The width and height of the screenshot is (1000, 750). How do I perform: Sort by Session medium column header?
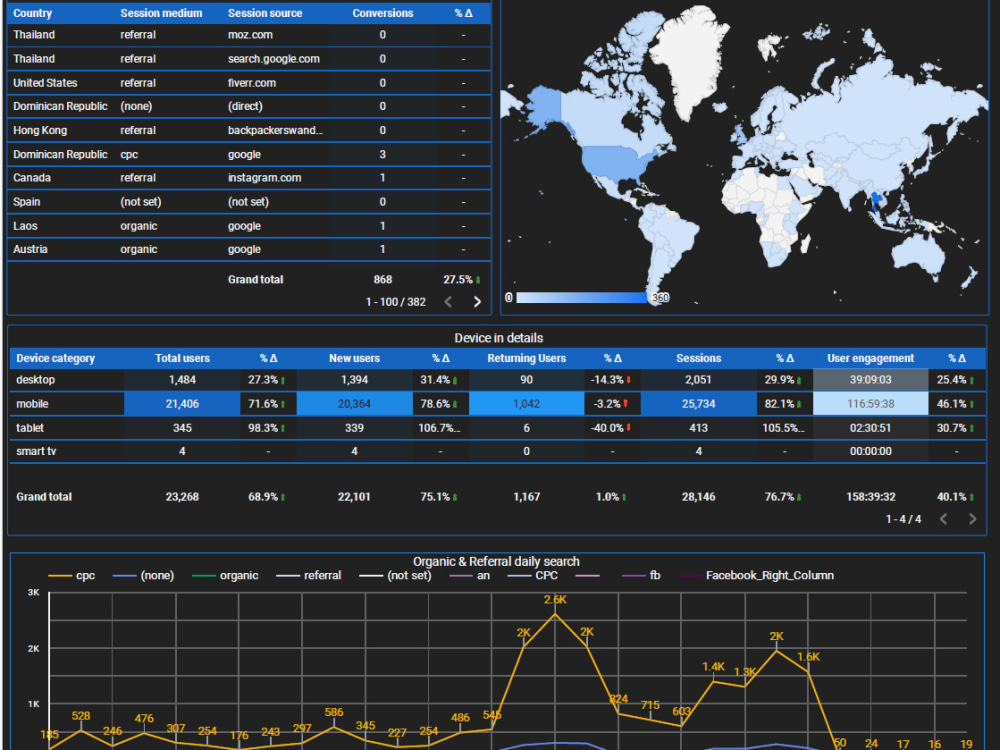click(161, 13)
